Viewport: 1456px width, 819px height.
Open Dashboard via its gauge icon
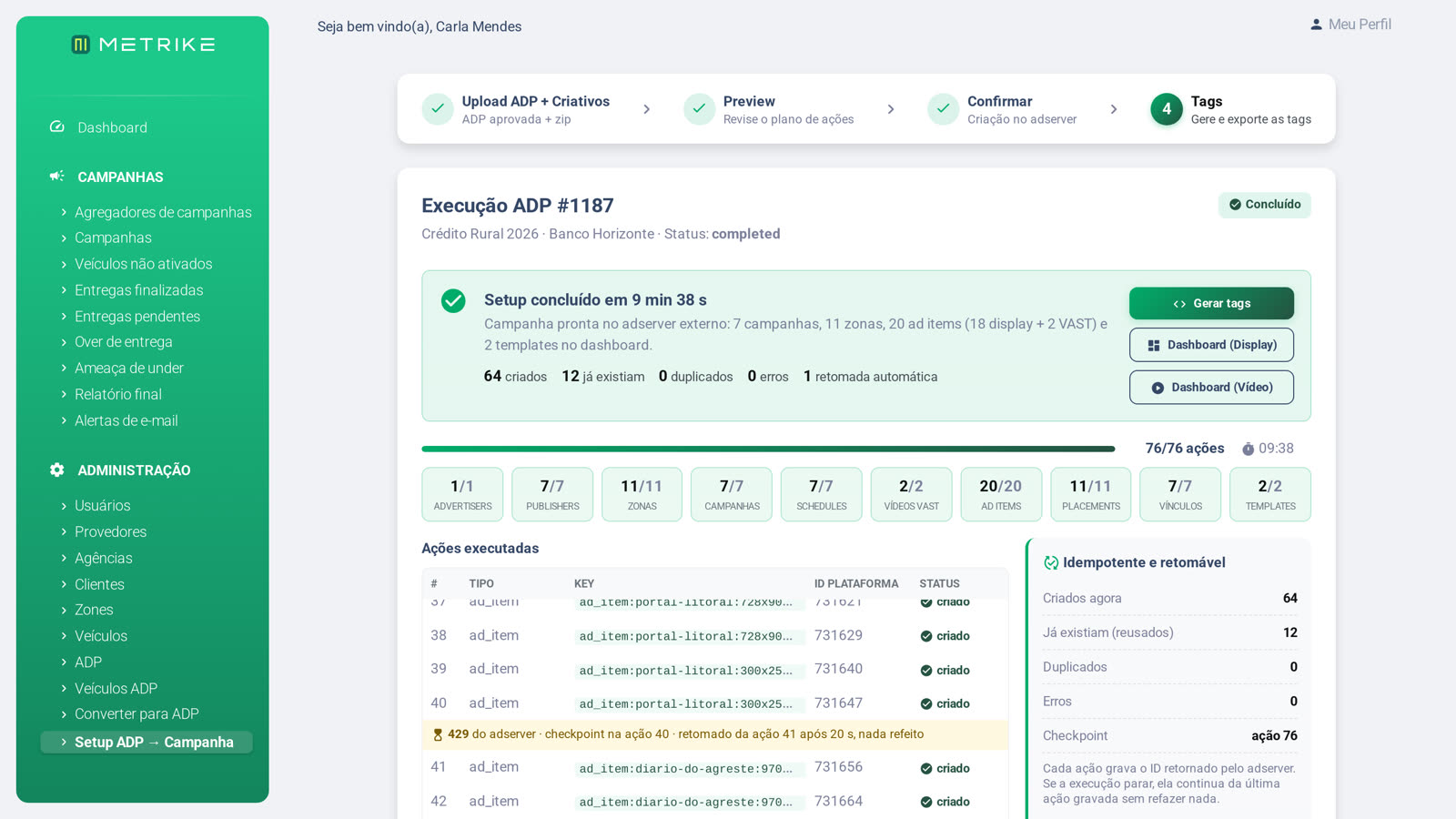point(57,127)
